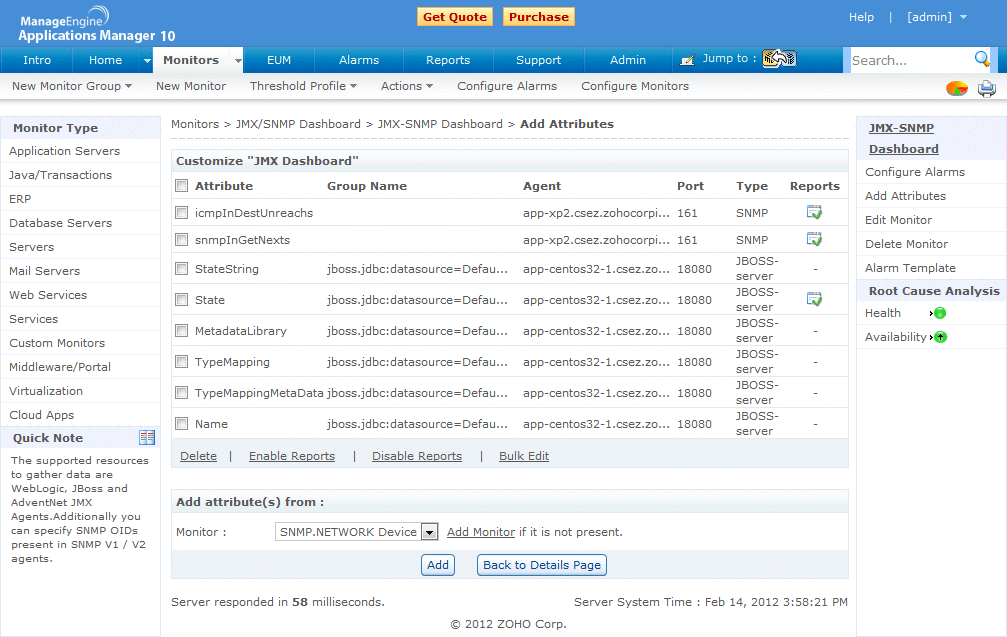The image size is (1007, 637).
Task: Click JMX/SNMP Dashboard breadcrumb
Action: coord(298,124)
